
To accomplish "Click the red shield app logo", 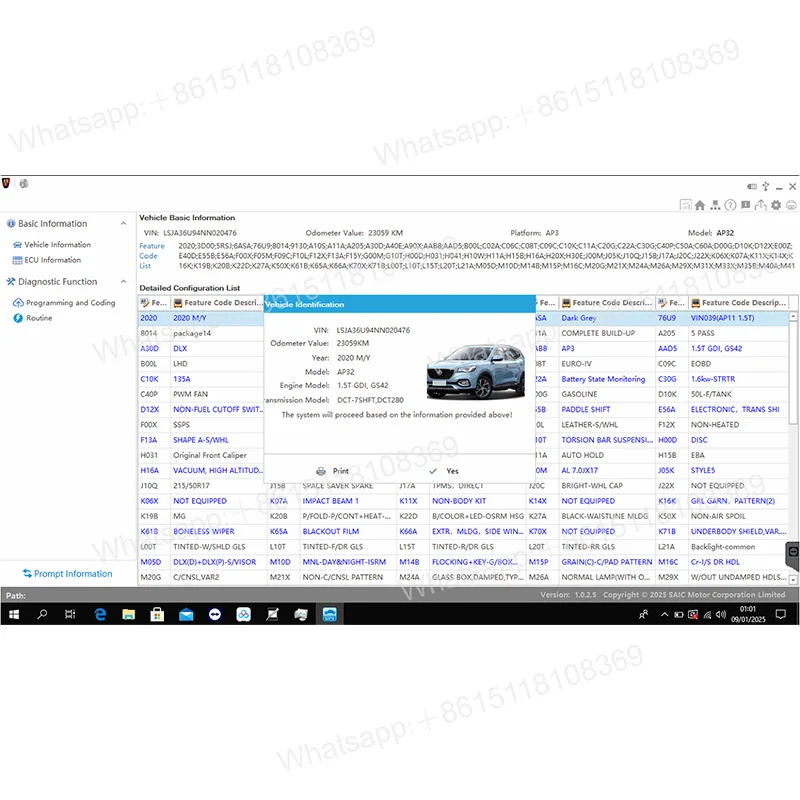I will 6,183.
